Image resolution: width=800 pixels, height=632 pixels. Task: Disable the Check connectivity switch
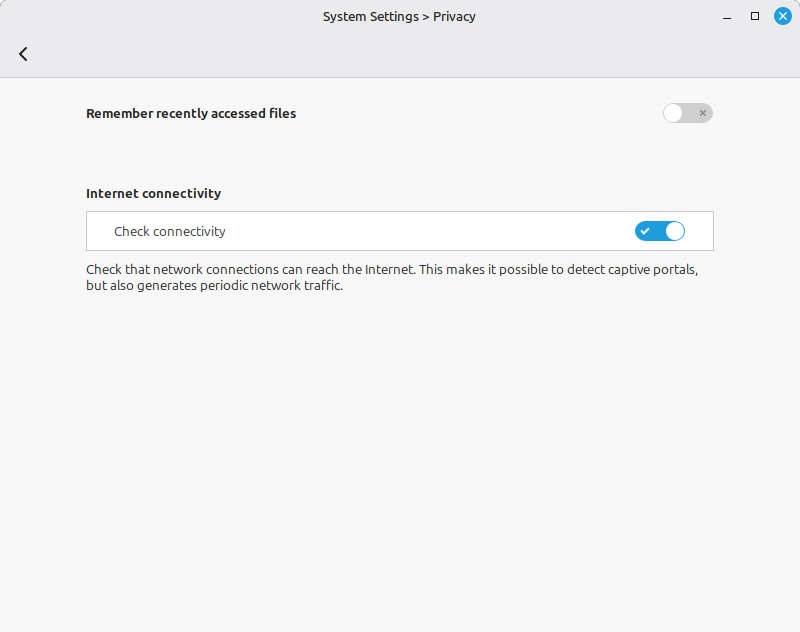point(660,231)
